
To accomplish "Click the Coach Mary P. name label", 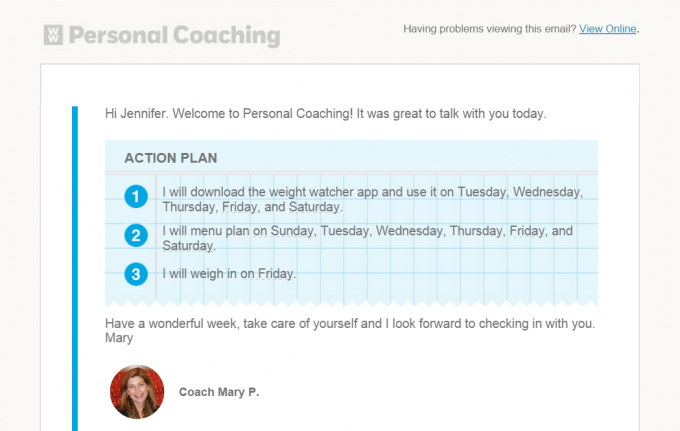I will (219, 392).
